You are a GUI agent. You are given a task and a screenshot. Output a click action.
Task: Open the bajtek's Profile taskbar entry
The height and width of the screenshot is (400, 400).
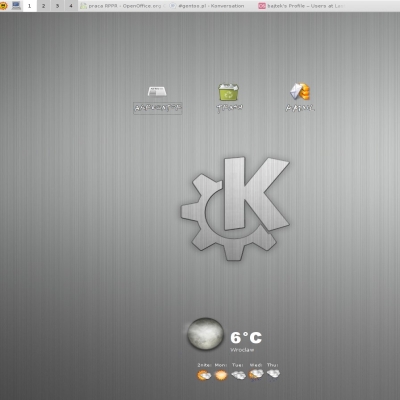(x=302, y=6)
